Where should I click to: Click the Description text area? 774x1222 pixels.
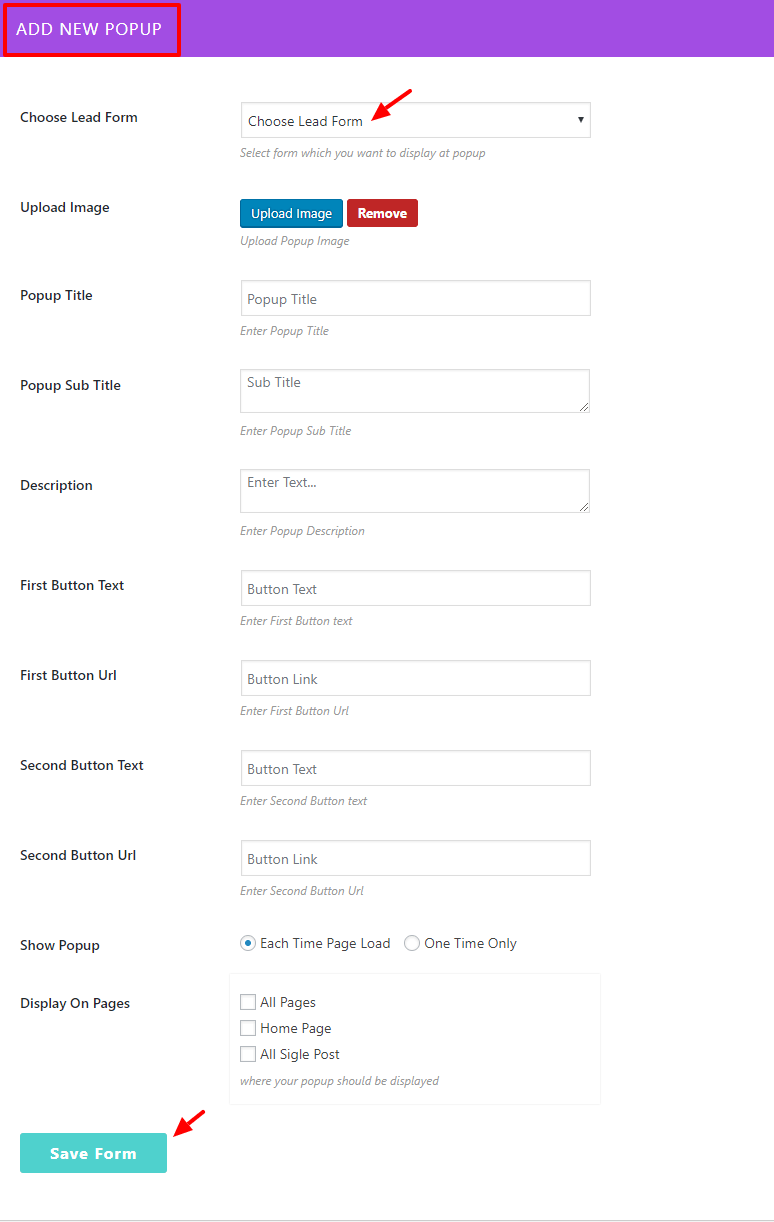(x=415, y=491)
